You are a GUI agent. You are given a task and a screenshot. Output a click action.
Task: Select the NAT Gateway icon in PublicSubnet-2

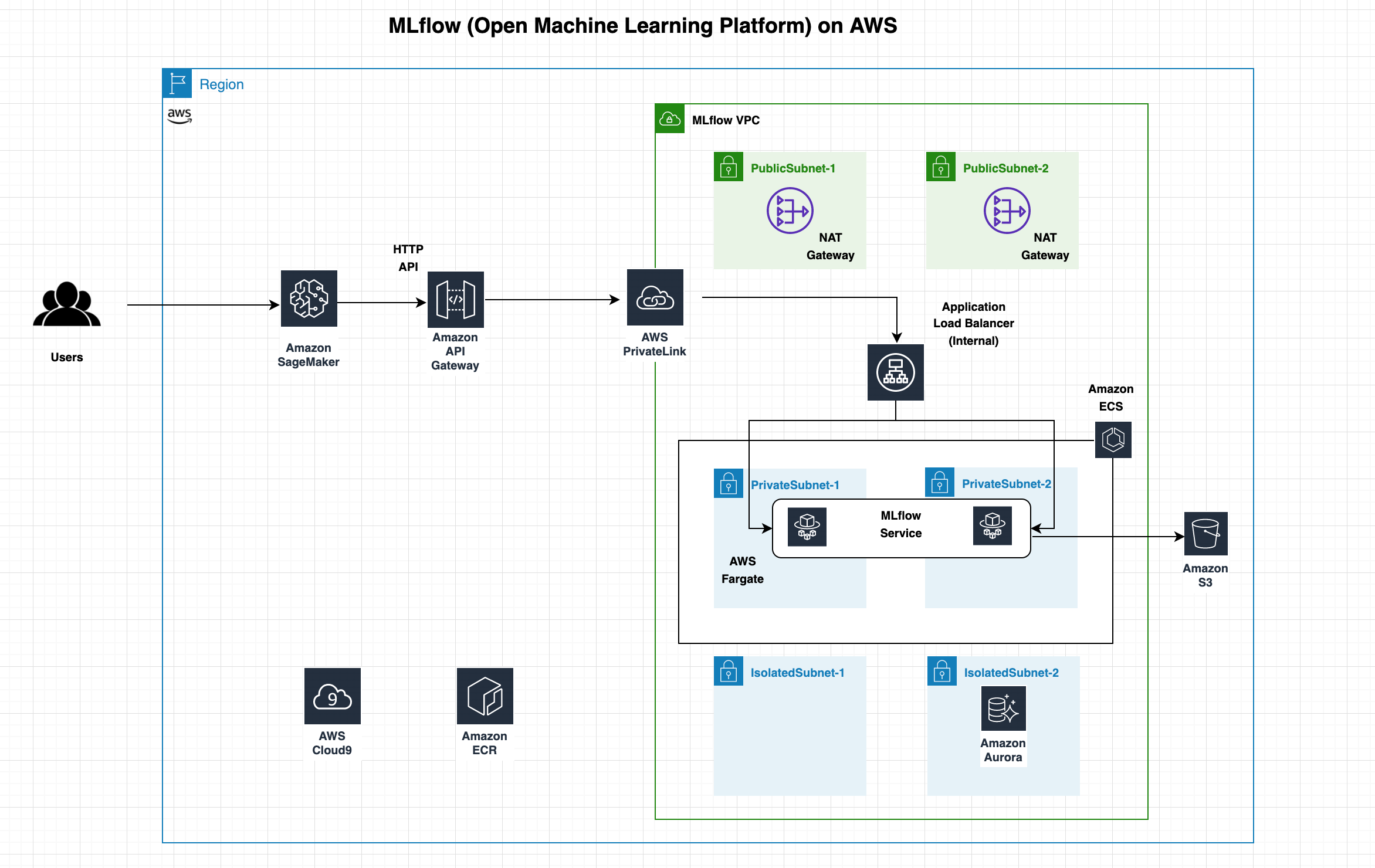tap(1007, 211)
